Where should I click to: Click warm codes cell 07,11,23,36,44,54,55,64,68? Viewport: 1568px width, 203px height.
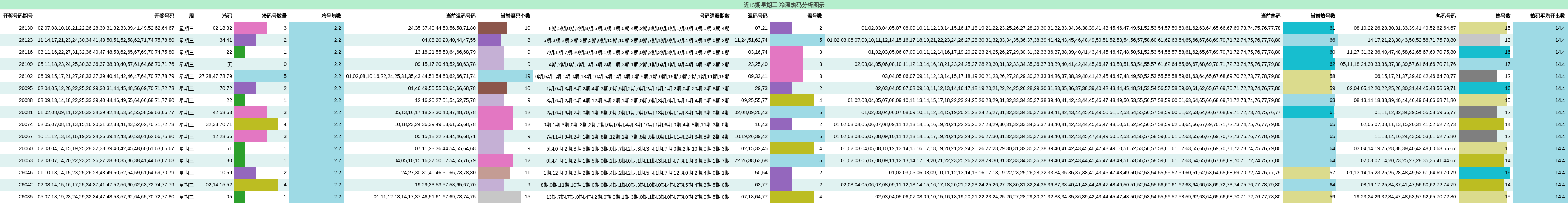click(x=445, y=149)
